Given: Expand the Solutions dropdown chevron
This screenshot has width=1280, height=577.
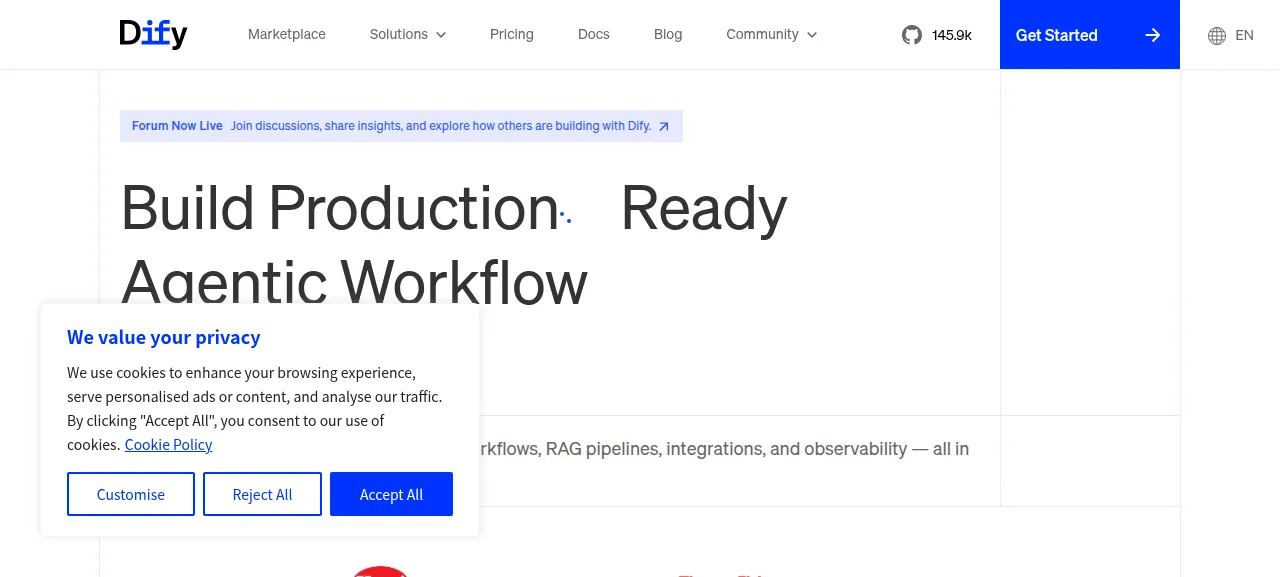Looking at the screenshot, I should pyautogui.click(x=441, y=35).
